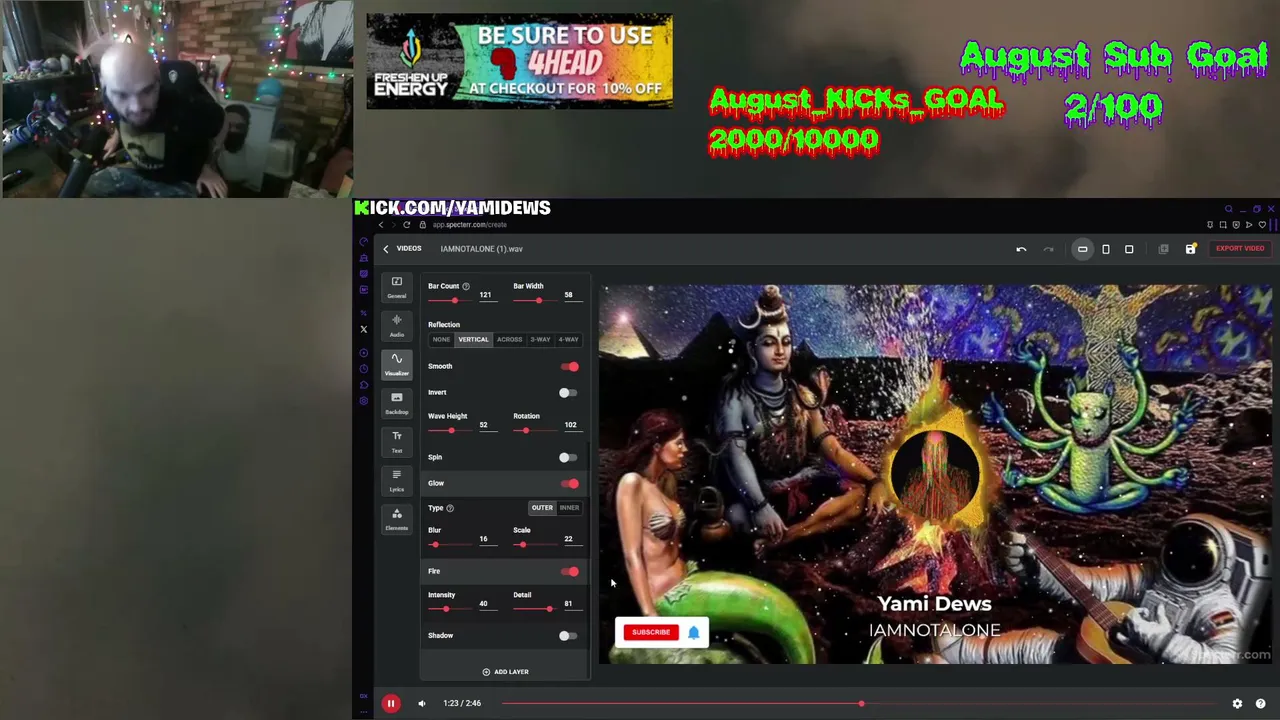Pause video playback
The width and height of the screenshot is (1280, 720).
[391, 704]
